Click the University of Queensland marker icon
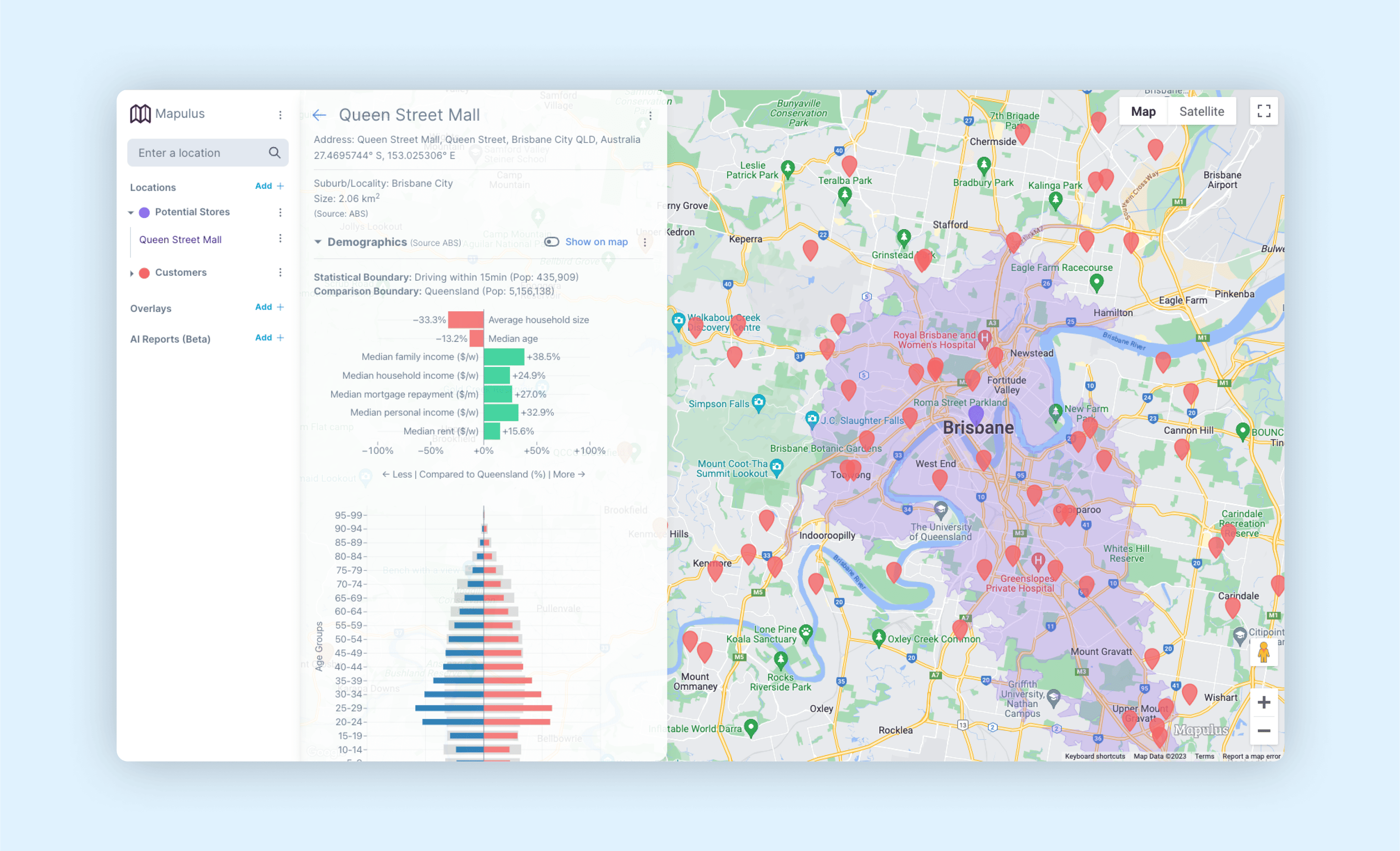This screenshot has width=1400, height=851. click(941, 511)
